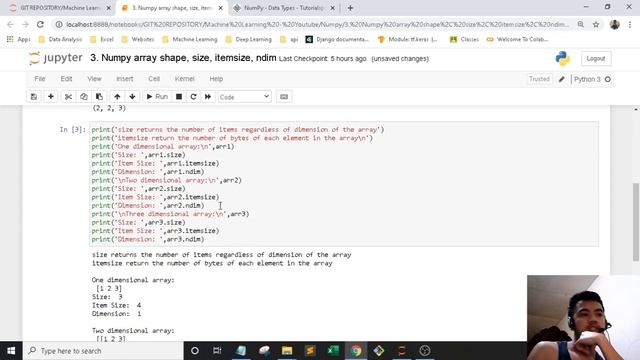Open Excel from the taskbar
Screen dimensions: 640x360
(x=333, y=351)
